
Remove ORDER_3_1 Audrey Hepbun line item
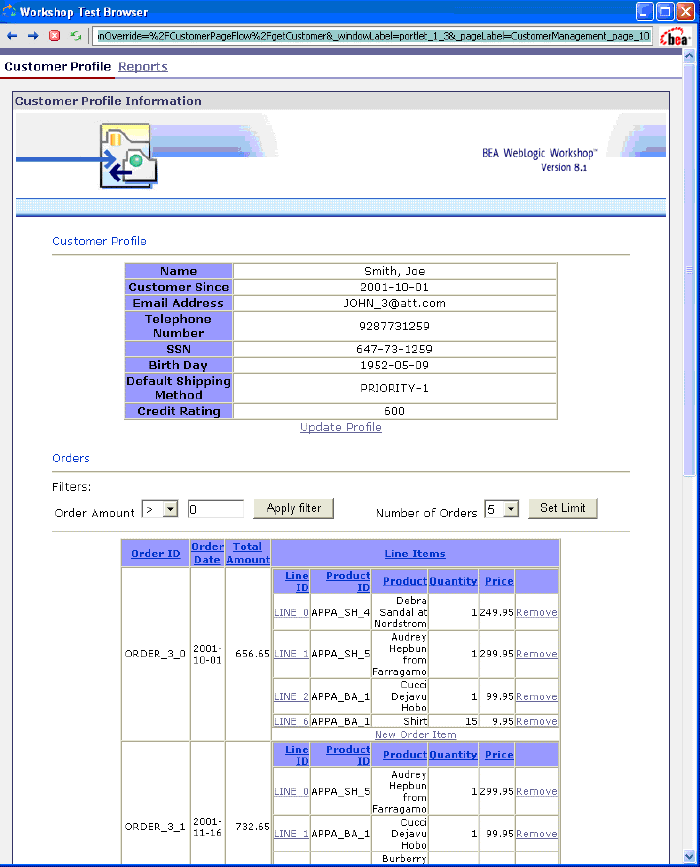[x=536, y=792]
